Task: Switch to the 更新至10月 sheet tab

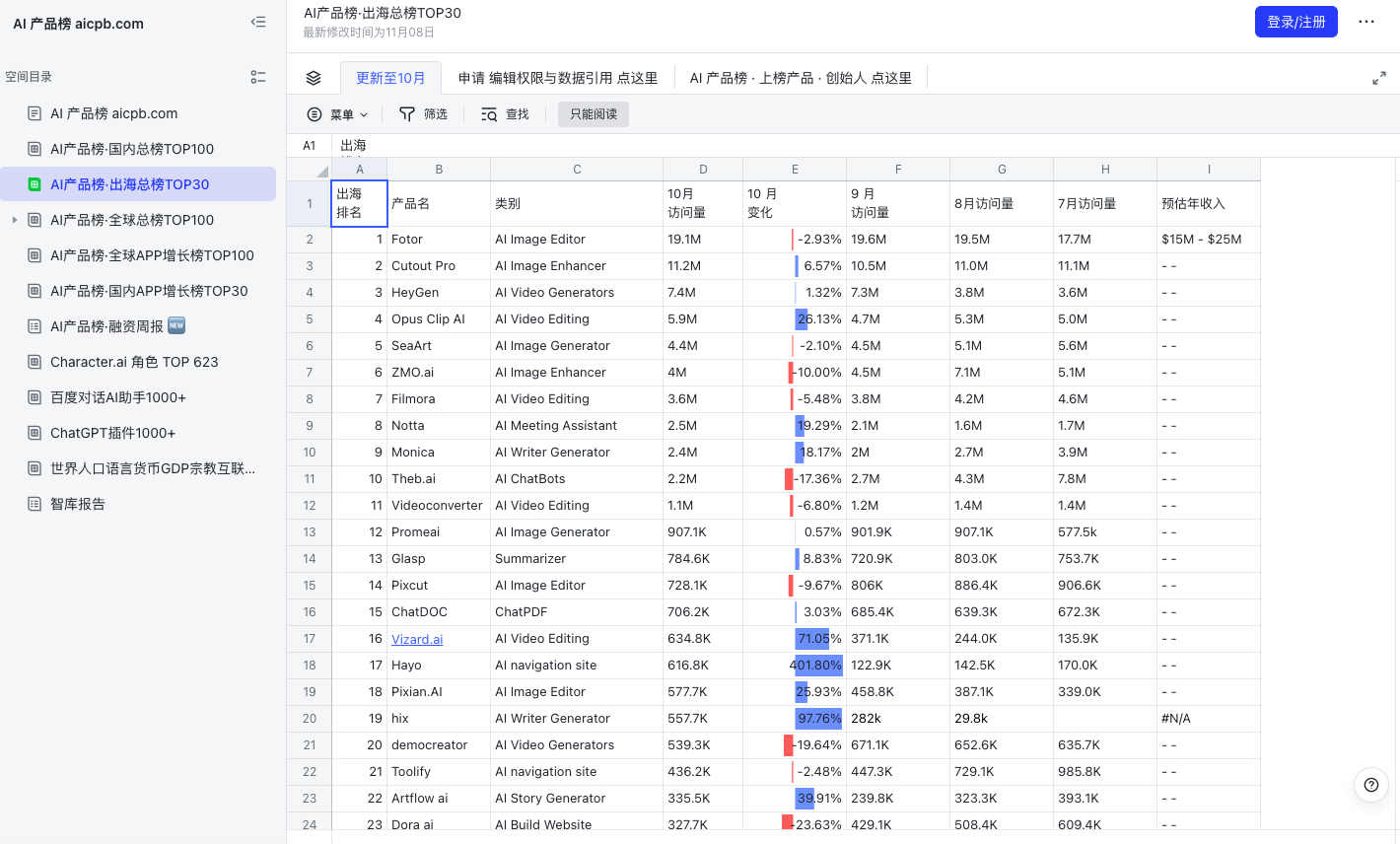Action: tap(390, 78)
